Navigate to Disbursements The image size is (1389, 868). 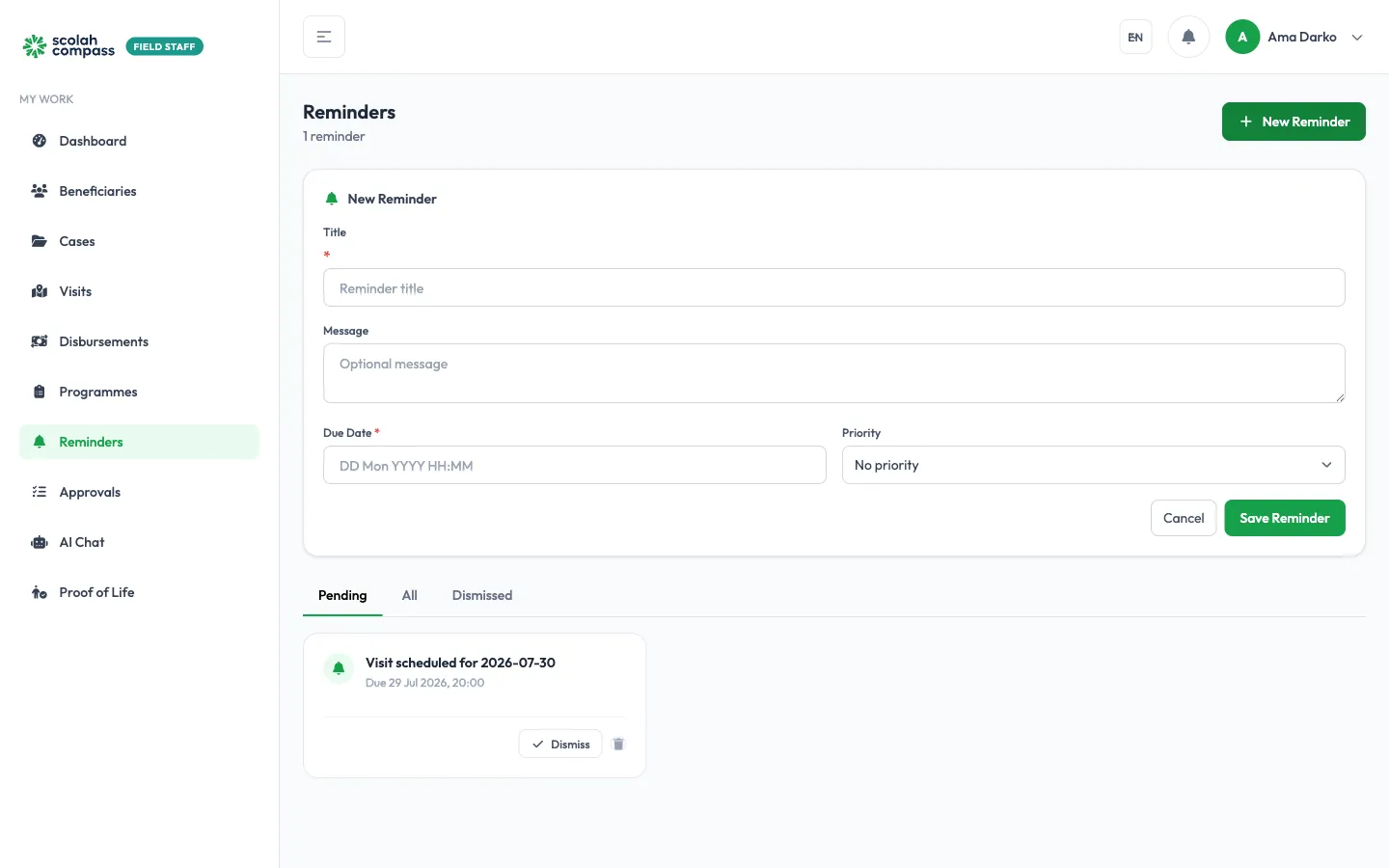coord(139,341)
